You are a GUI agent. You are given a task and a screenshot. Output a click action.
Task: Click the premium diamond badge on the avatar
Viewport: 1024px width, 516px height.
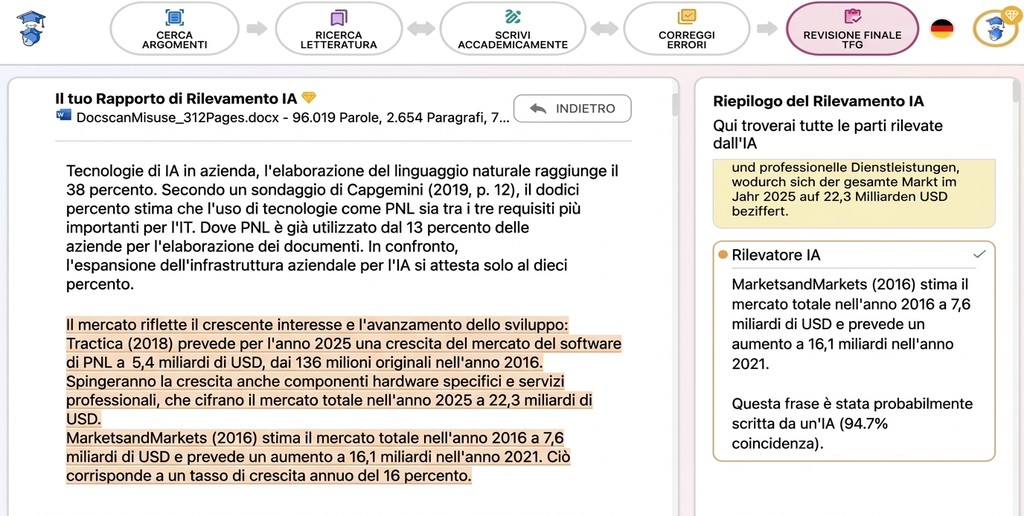click(x=1010, y=16)
